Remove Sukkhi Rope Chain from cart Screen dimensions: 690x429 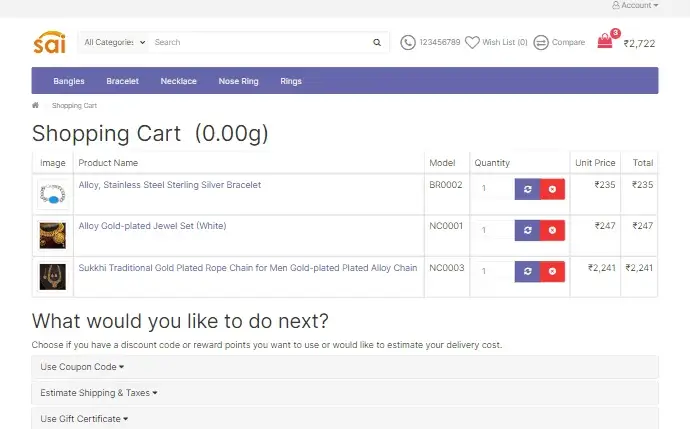click(x=553, y=271)
